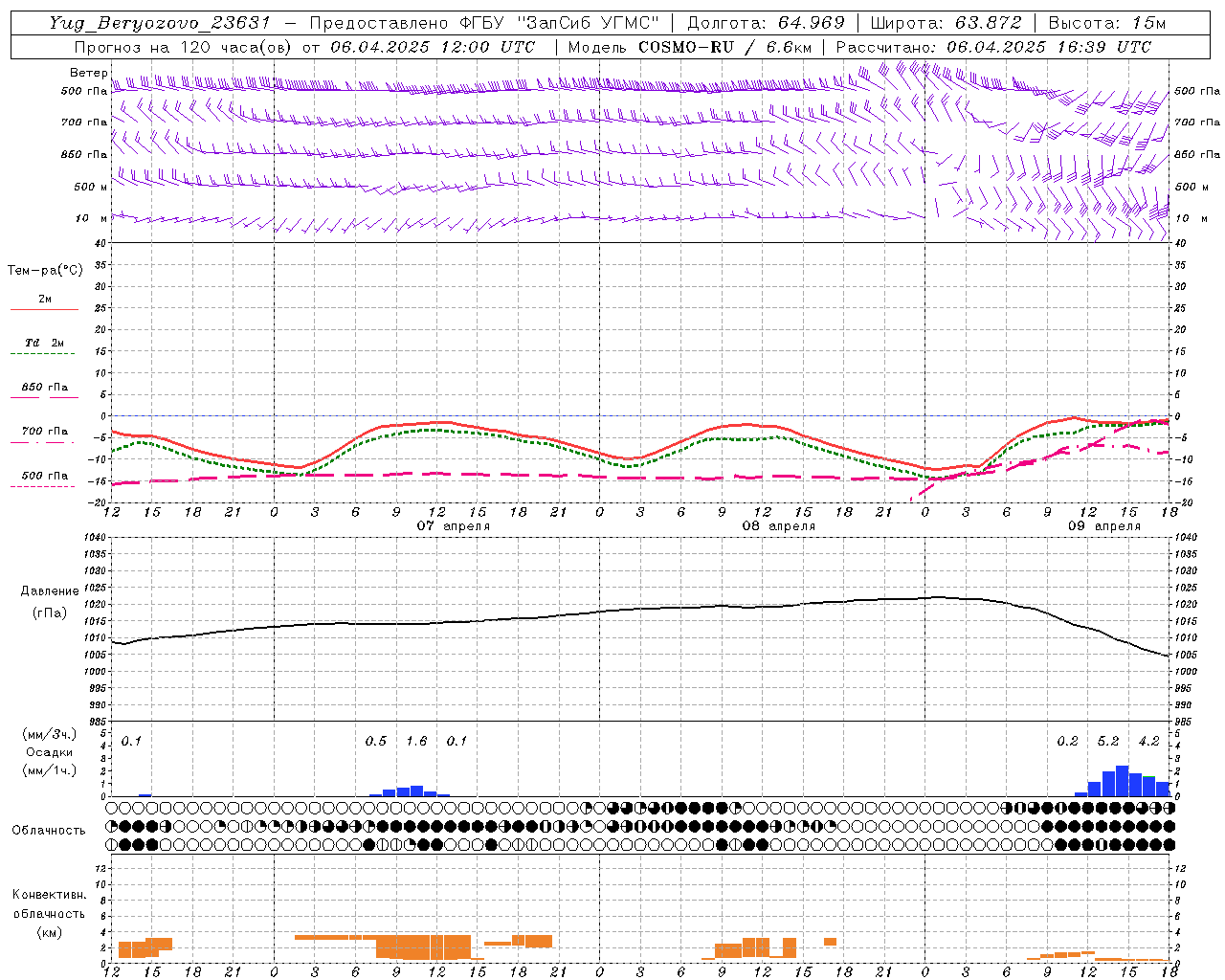Click the Тем-ра(°C) panel label
Screen dimensions: 1225x980
click(x=45, y=271)
